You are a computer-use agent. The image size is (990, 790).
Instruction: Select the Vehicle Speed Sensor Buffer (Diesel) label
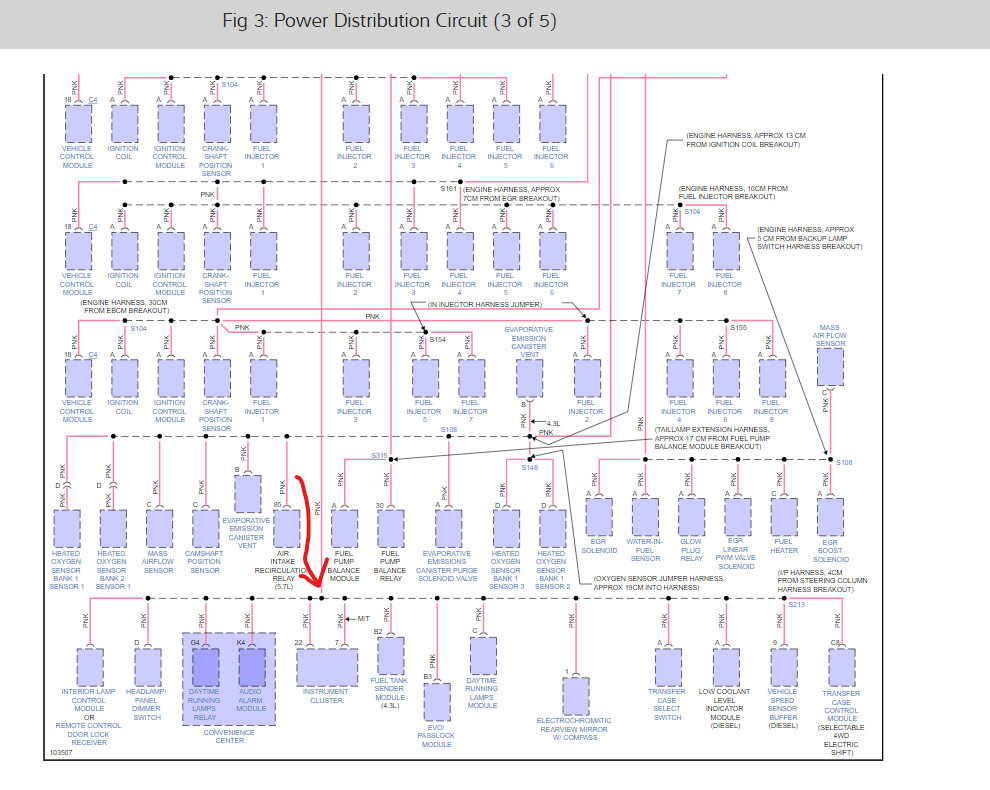782,709
